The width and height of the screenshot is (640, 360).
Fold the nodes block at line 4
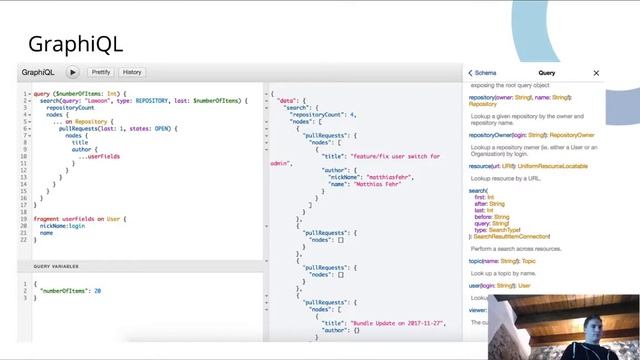pyautogui.click(x=29, y=115)
